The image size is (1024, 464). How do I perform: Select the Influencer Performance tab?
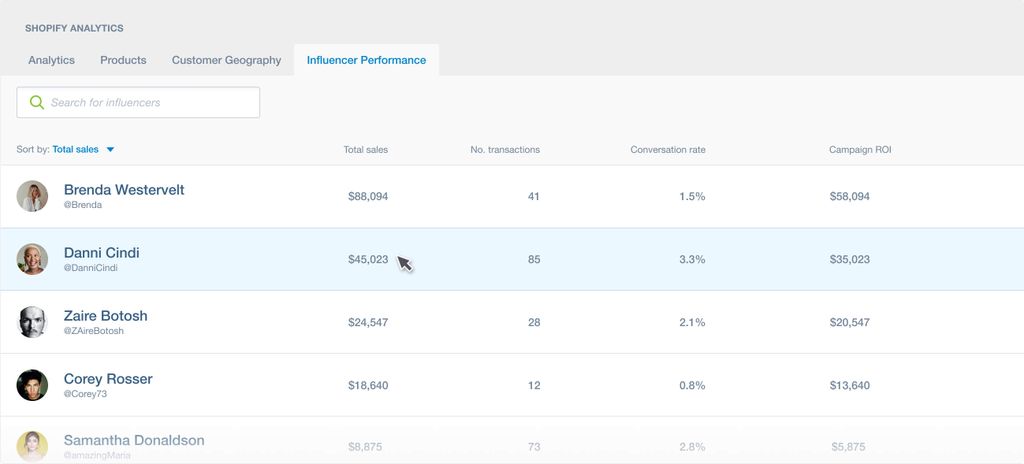(x=366, y=60)
